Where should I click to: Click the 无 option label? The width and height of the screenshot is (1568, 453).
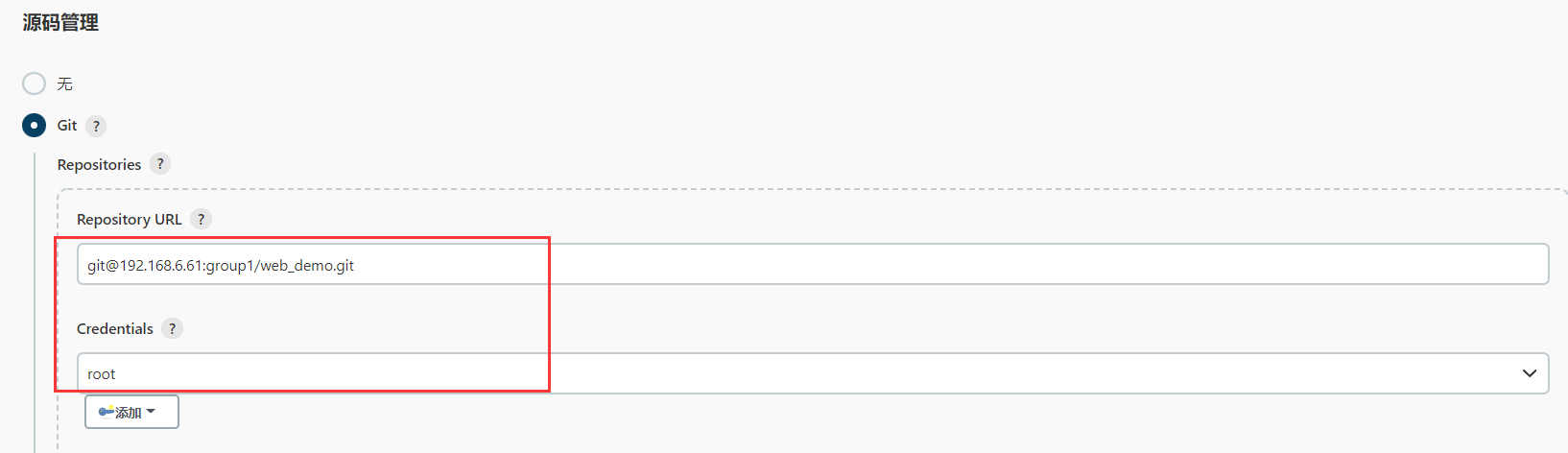pyautogui.click(x=64, y=83)
